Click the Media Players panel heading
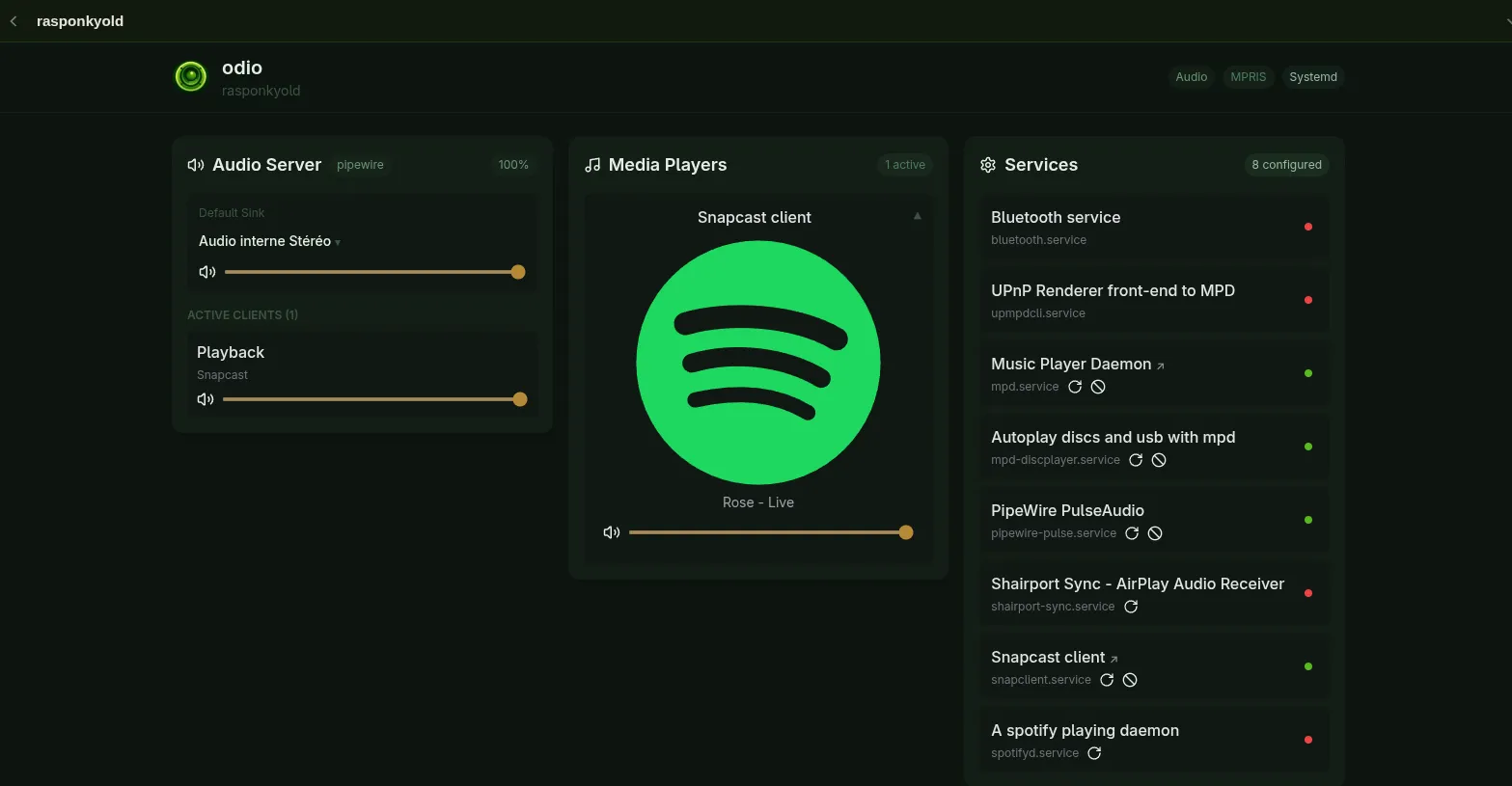The height and width of the screenshot is (786, 1512). pyautogui.click(x=668, y=165)
